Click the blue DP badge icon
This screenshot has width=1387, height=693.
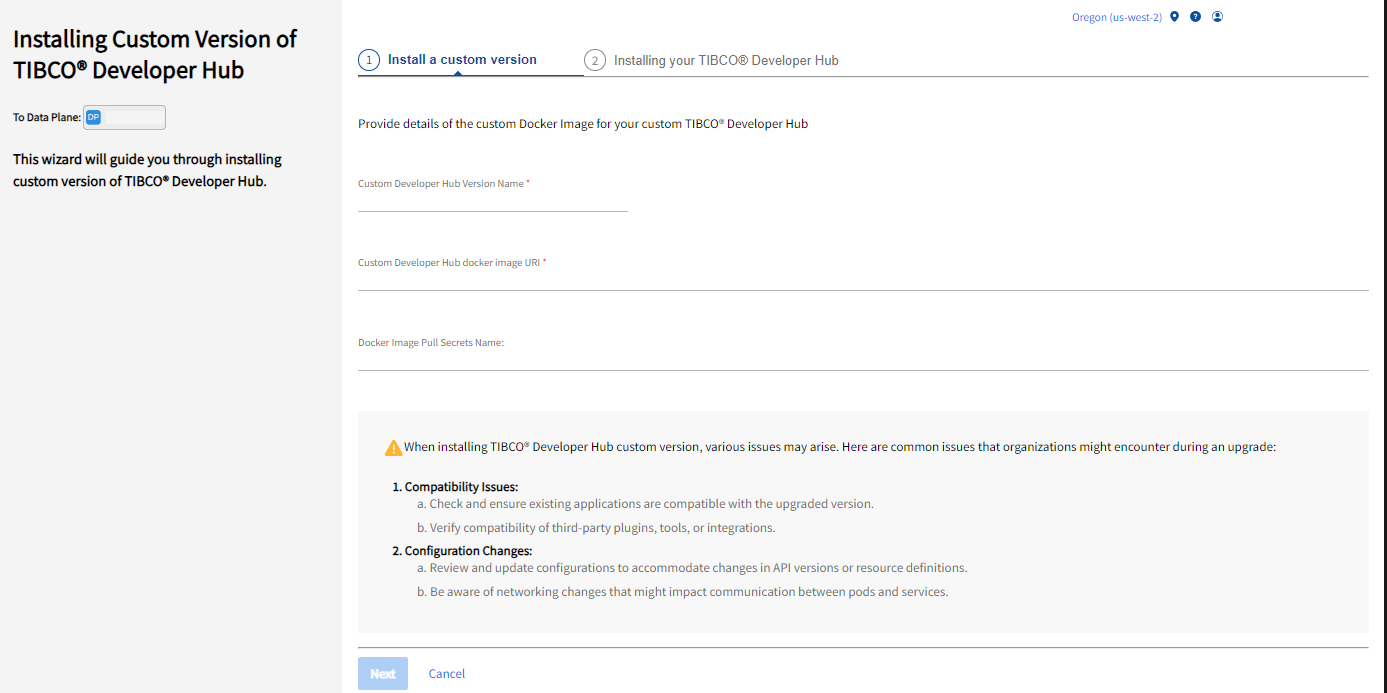click(93, 118)
